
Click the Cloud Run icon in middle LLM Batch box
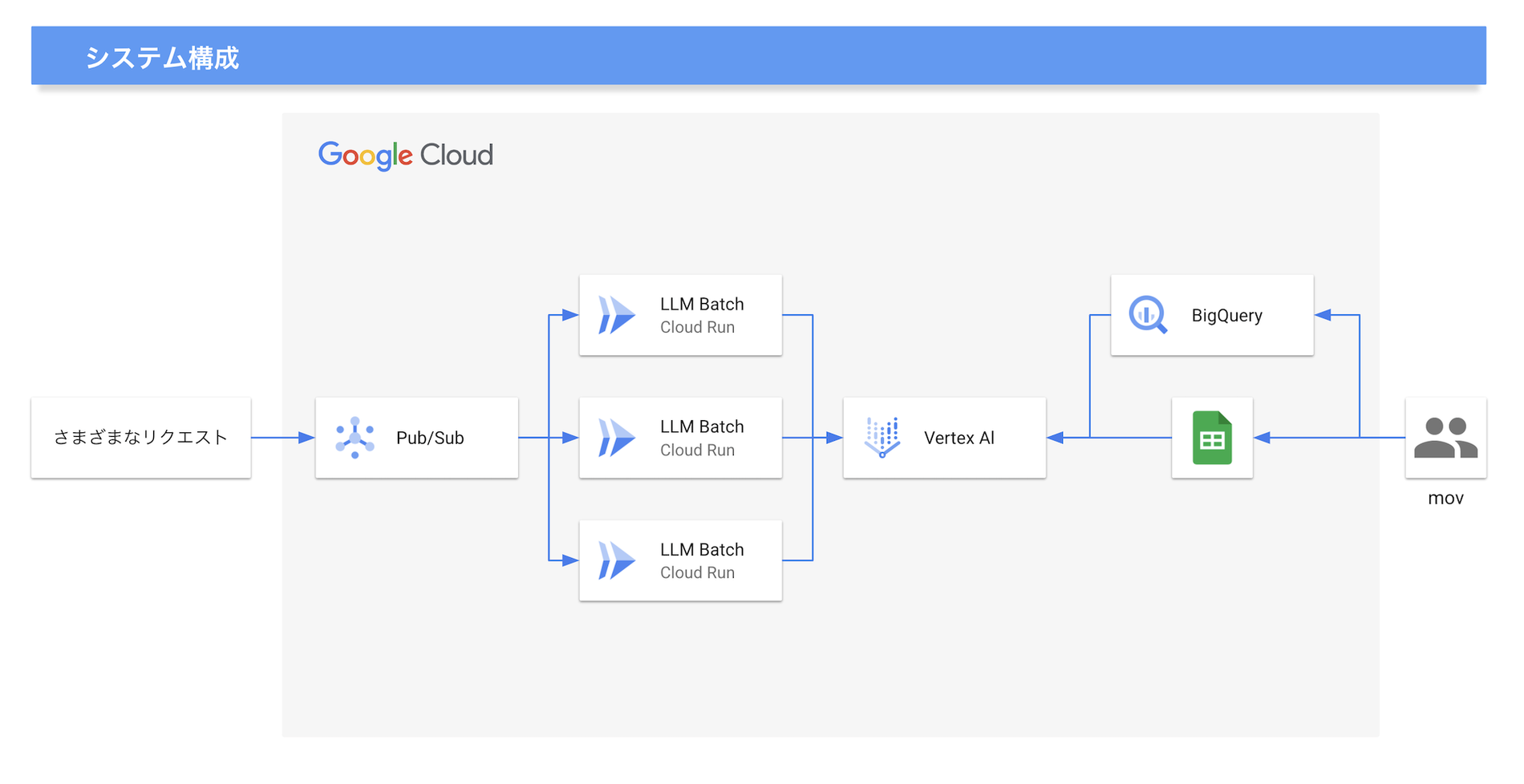coord(617,438)
